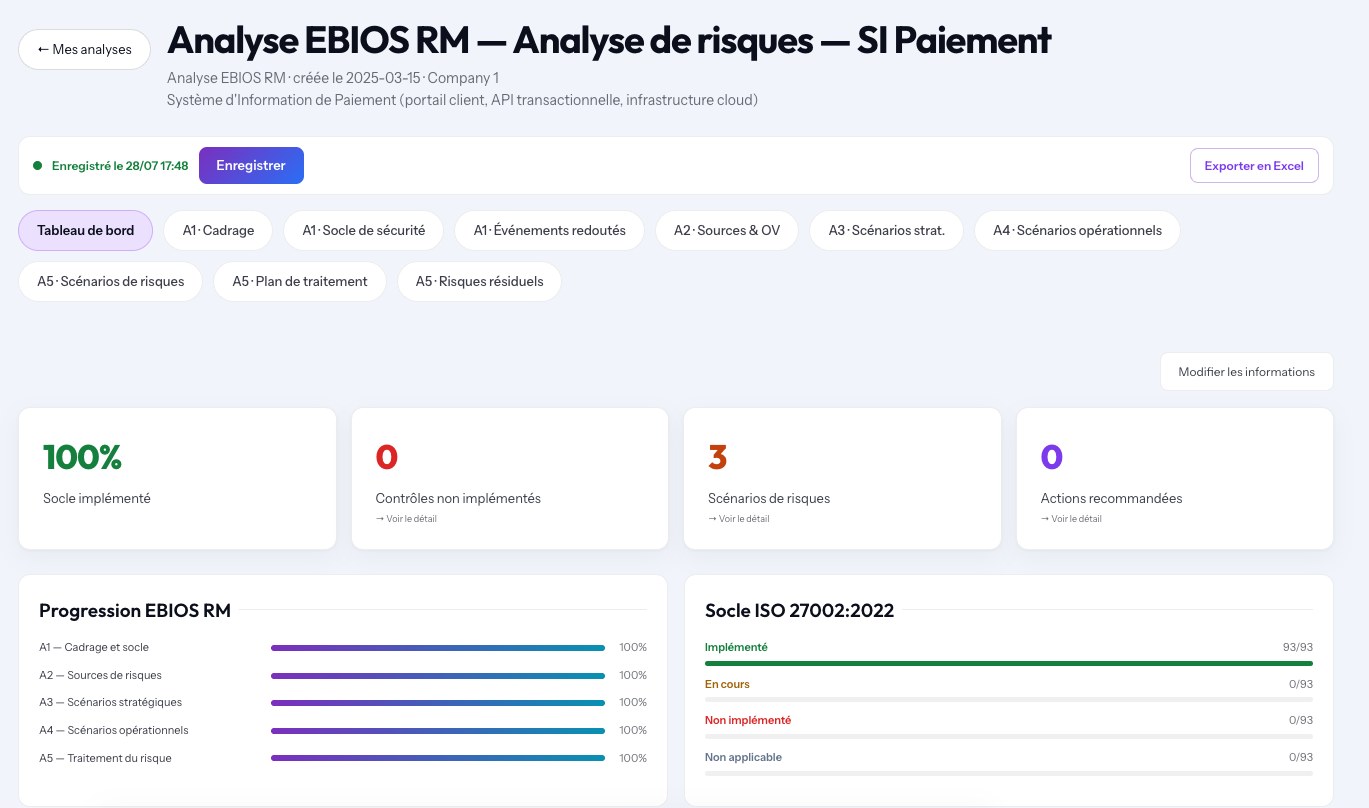Open Modifier les informations
Viewport: 1369px width, 808px height.
[1246, 372]
